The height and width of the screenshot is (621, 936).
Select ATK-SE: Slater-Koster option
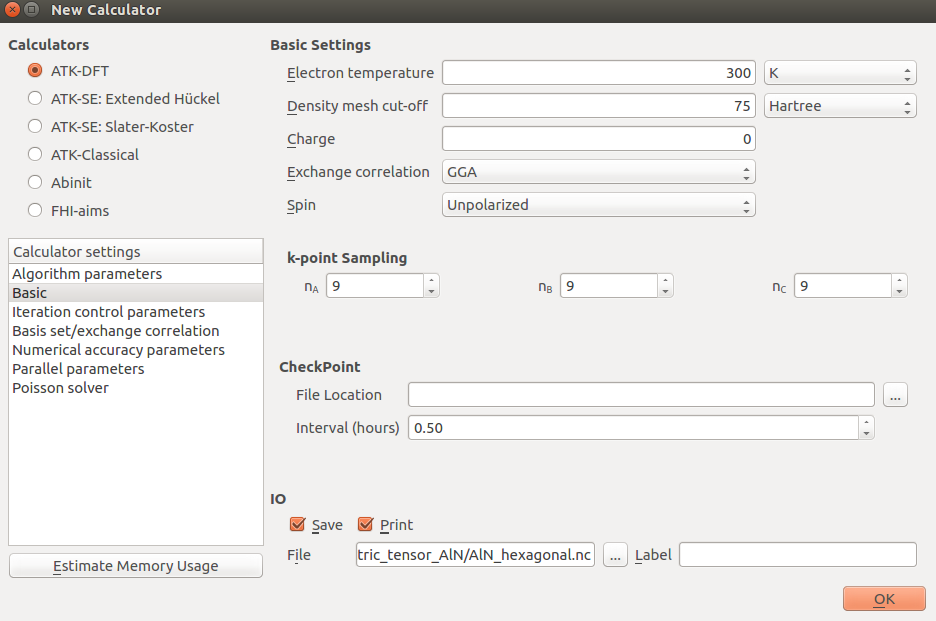pyautogui.click(x=35, y=126)
